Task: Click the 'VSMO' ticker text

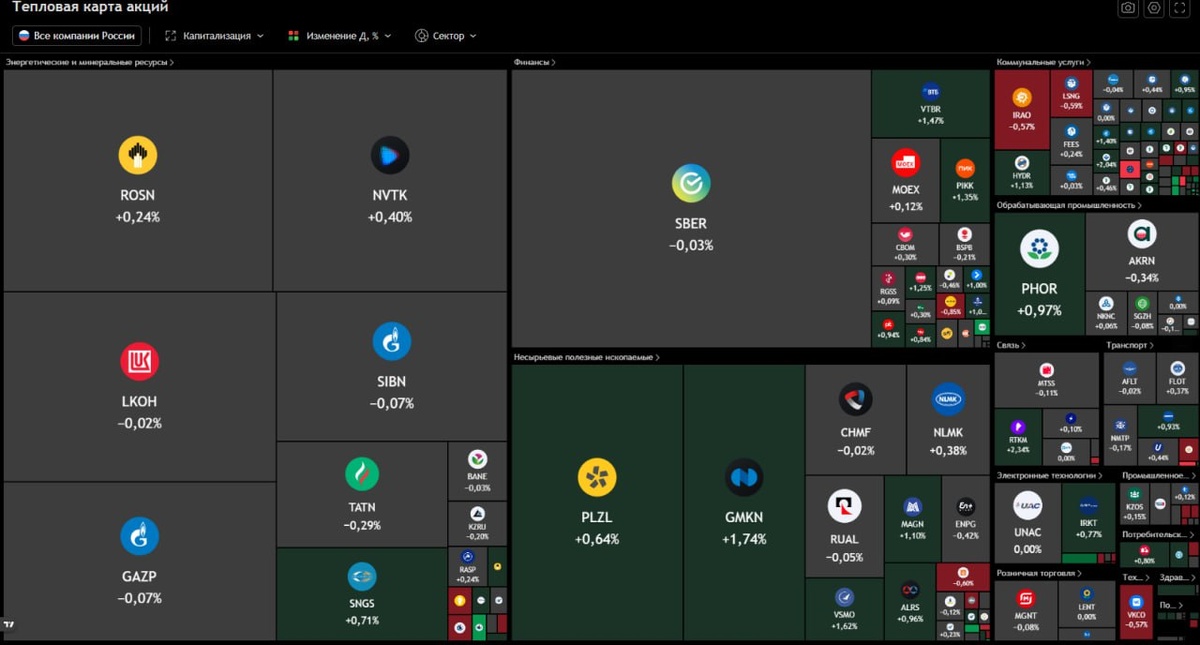Action: point(844,615)
